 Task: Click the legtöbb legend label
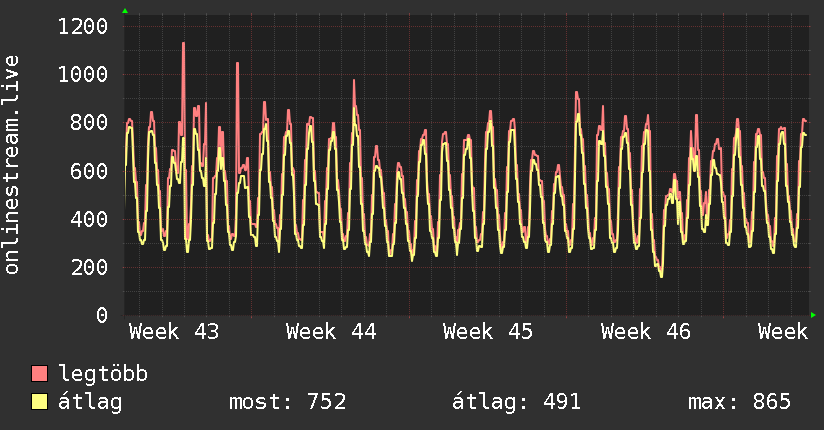103,374
